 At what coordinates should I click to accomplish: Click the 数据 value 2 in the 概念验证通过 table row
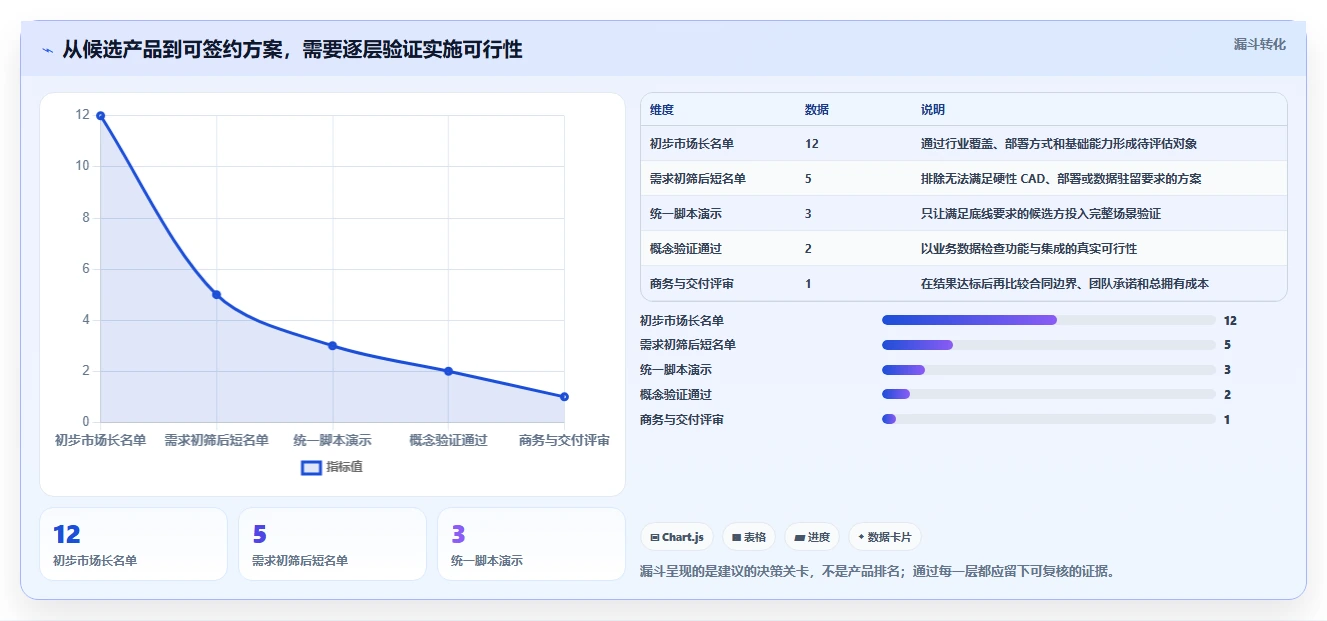point(808,249)
